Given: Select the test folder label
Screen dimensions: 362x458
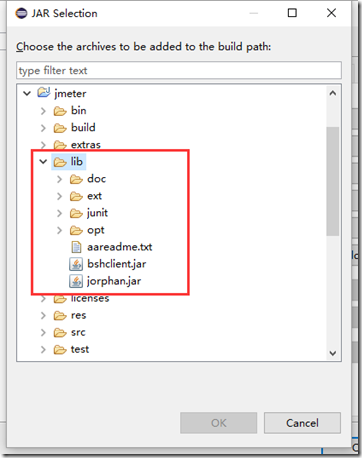Looking at the screenshot, I should [x=80, y=349].
